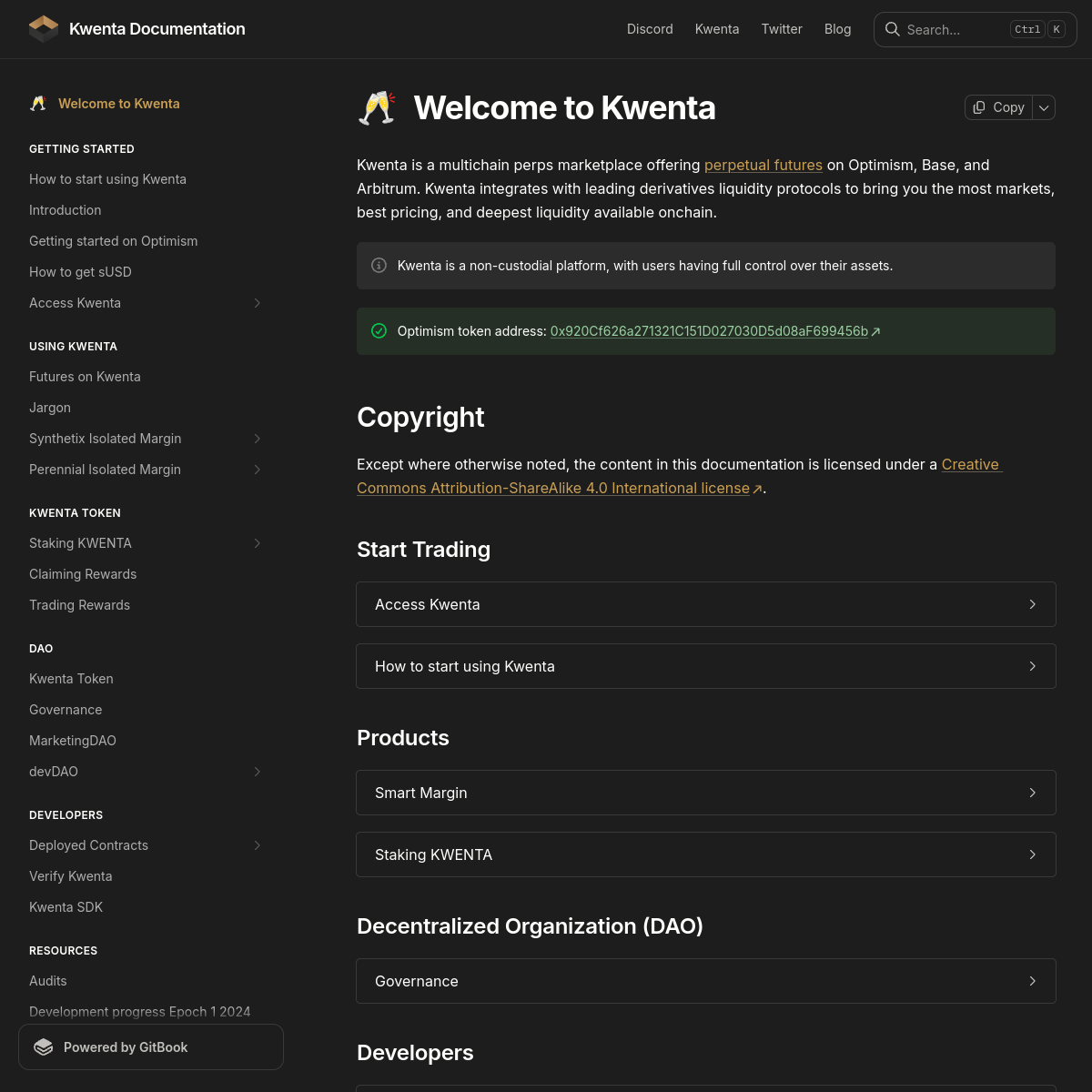Image resolution: width=1092 pixels, height=1092 pixels.
Task: Click the search magnifier icon
Action: pyautogui.click(x=893, y=29)
